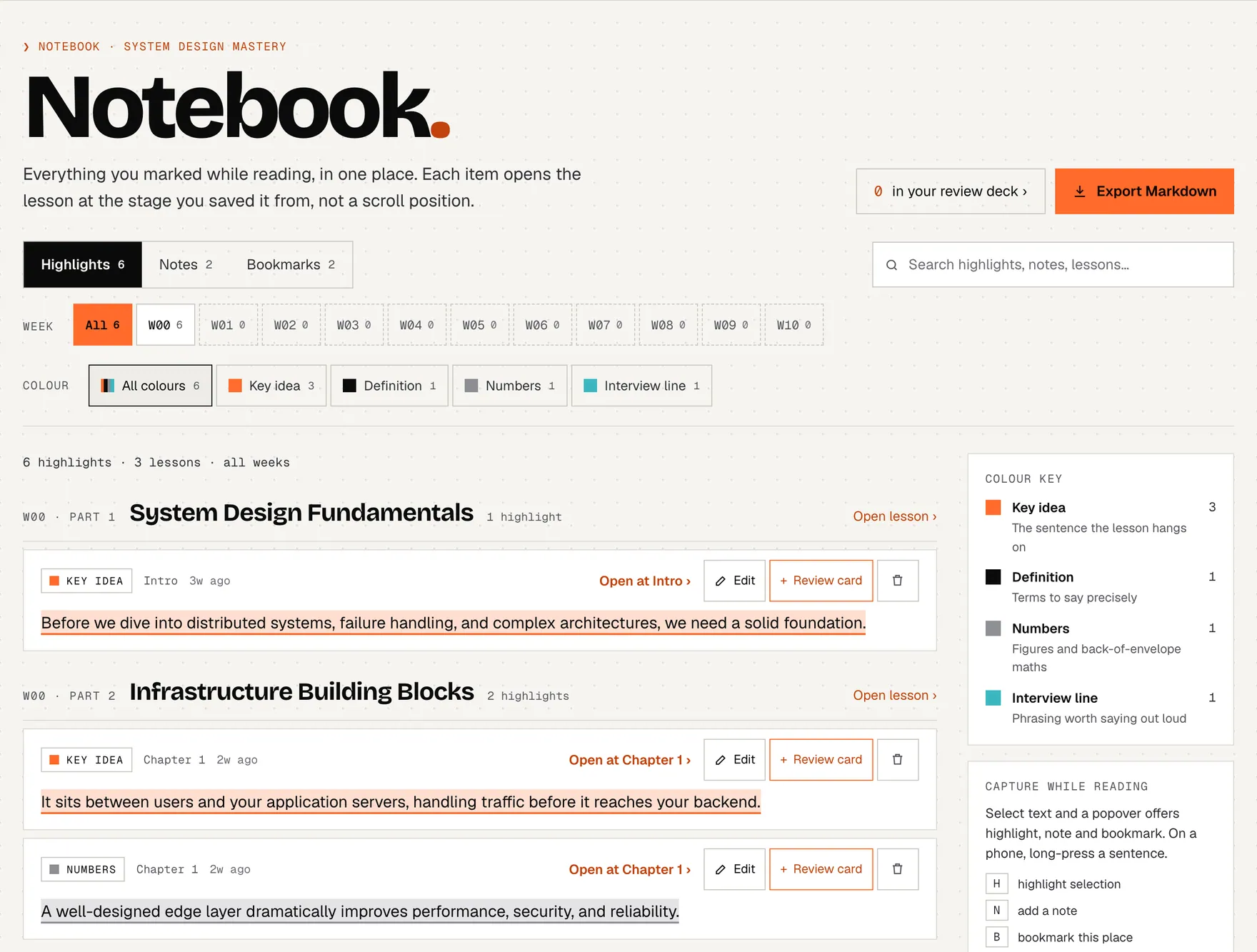Select the W10 week filter
This screenshot has width=1257, height=952.
(794, 325)
